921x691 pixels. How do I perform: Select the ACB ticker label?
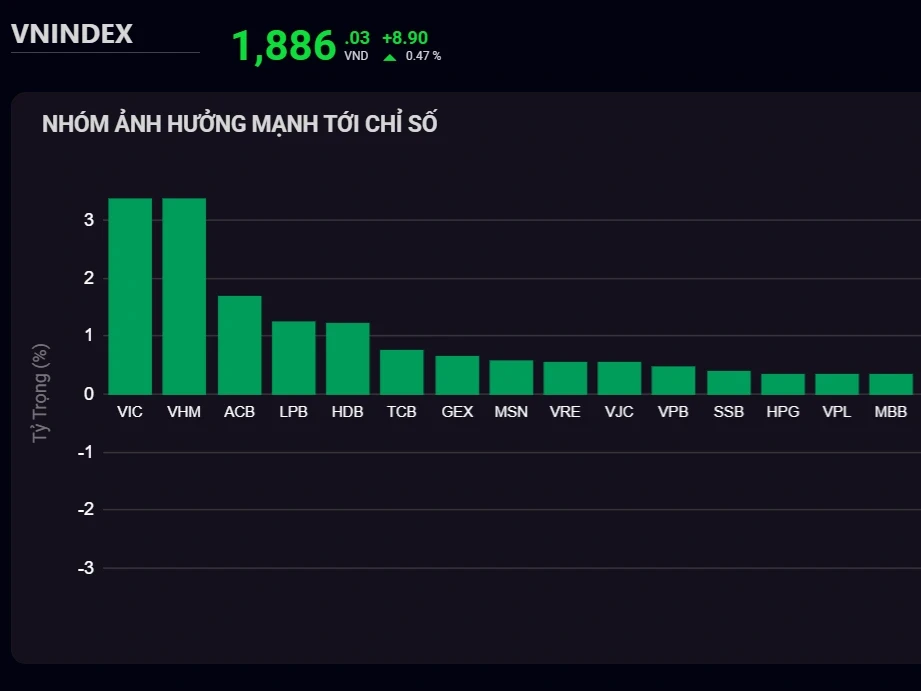click(x=240, y=412)
